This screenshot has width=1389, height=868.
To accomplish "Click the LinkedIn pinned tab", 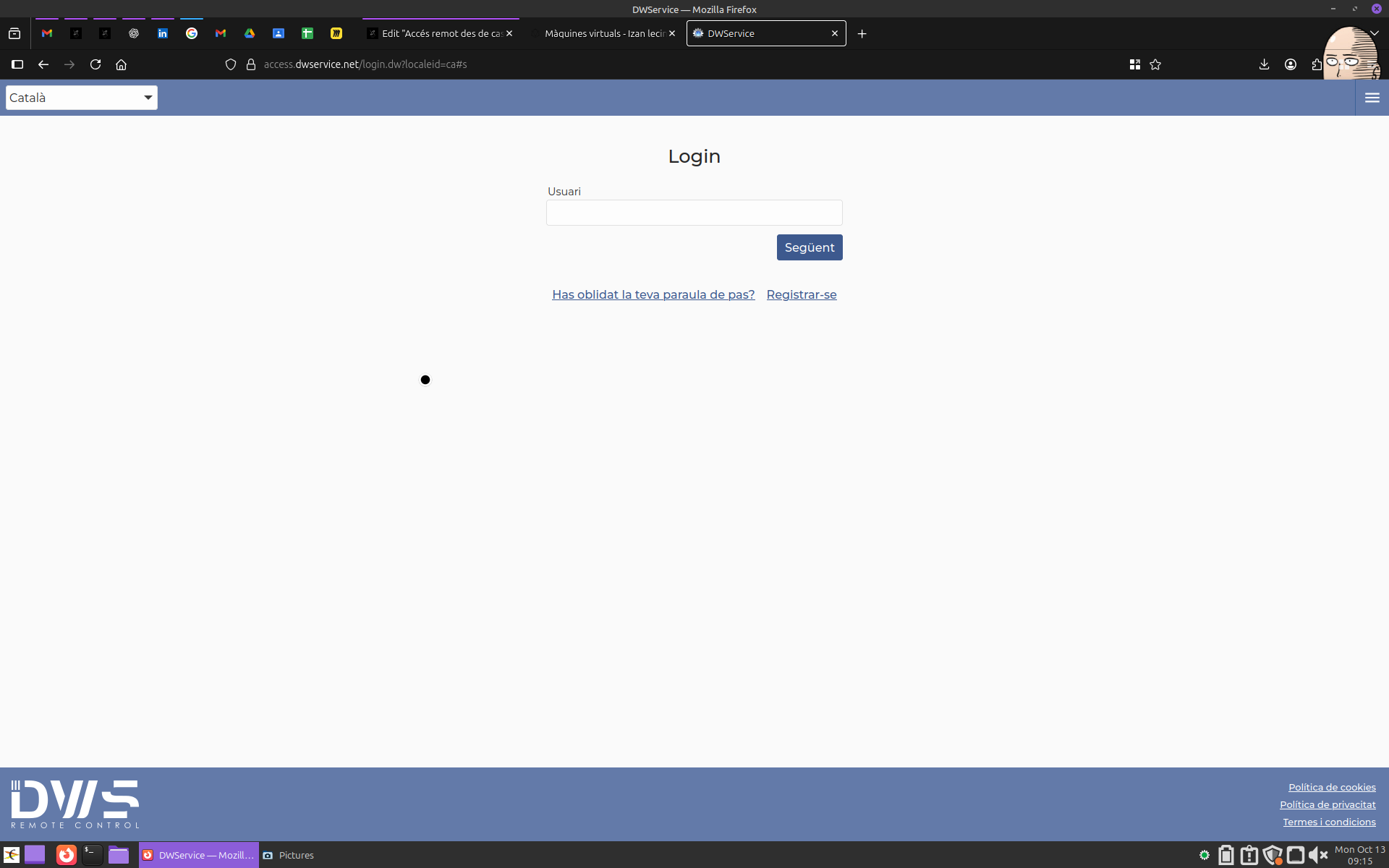I will [x=163, y=33].
